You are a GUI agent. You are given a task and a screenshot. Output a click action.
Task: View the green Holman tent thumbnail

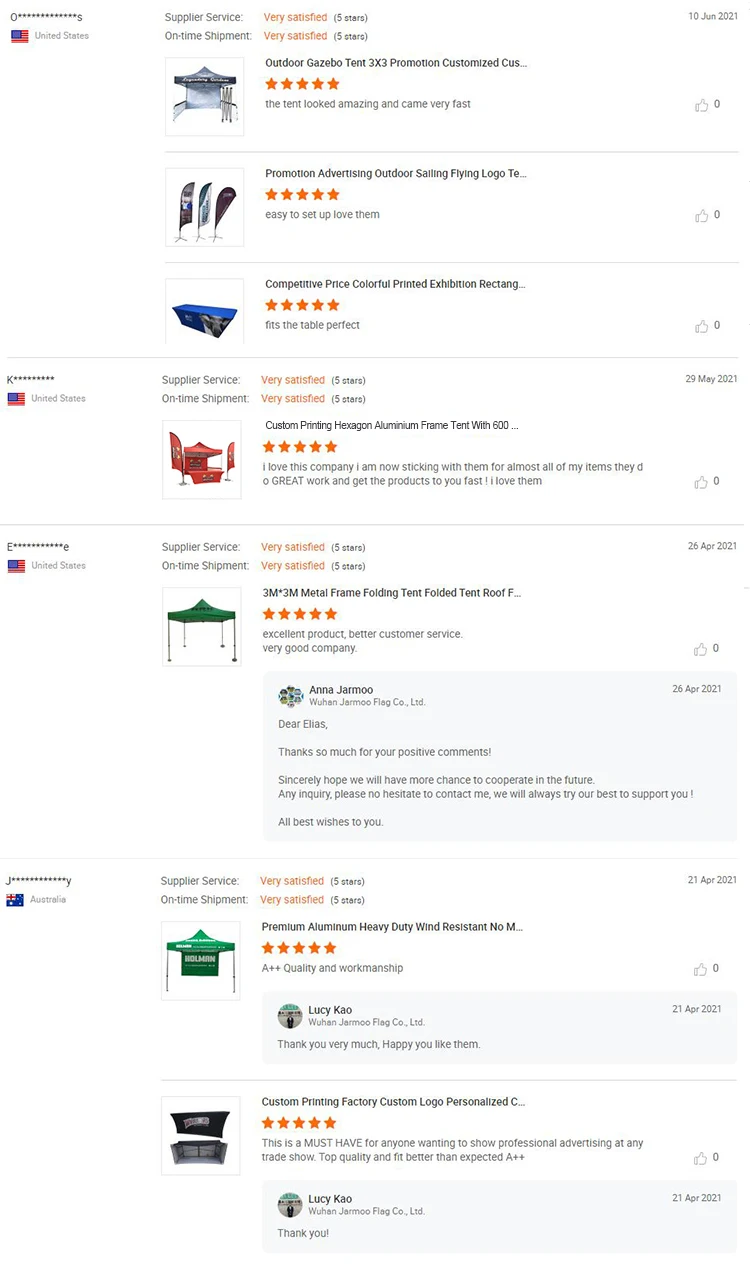point(201,960)
